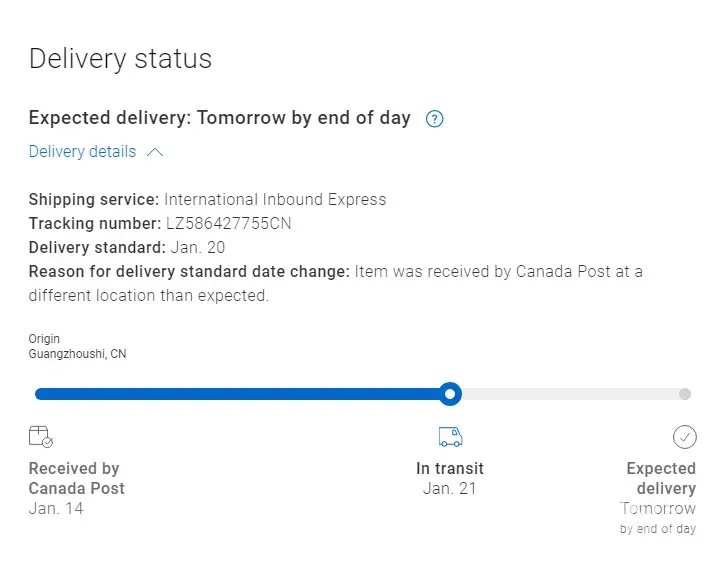
Task: Click the tracking number LZ586427755CN
Action: click(228, 223)
